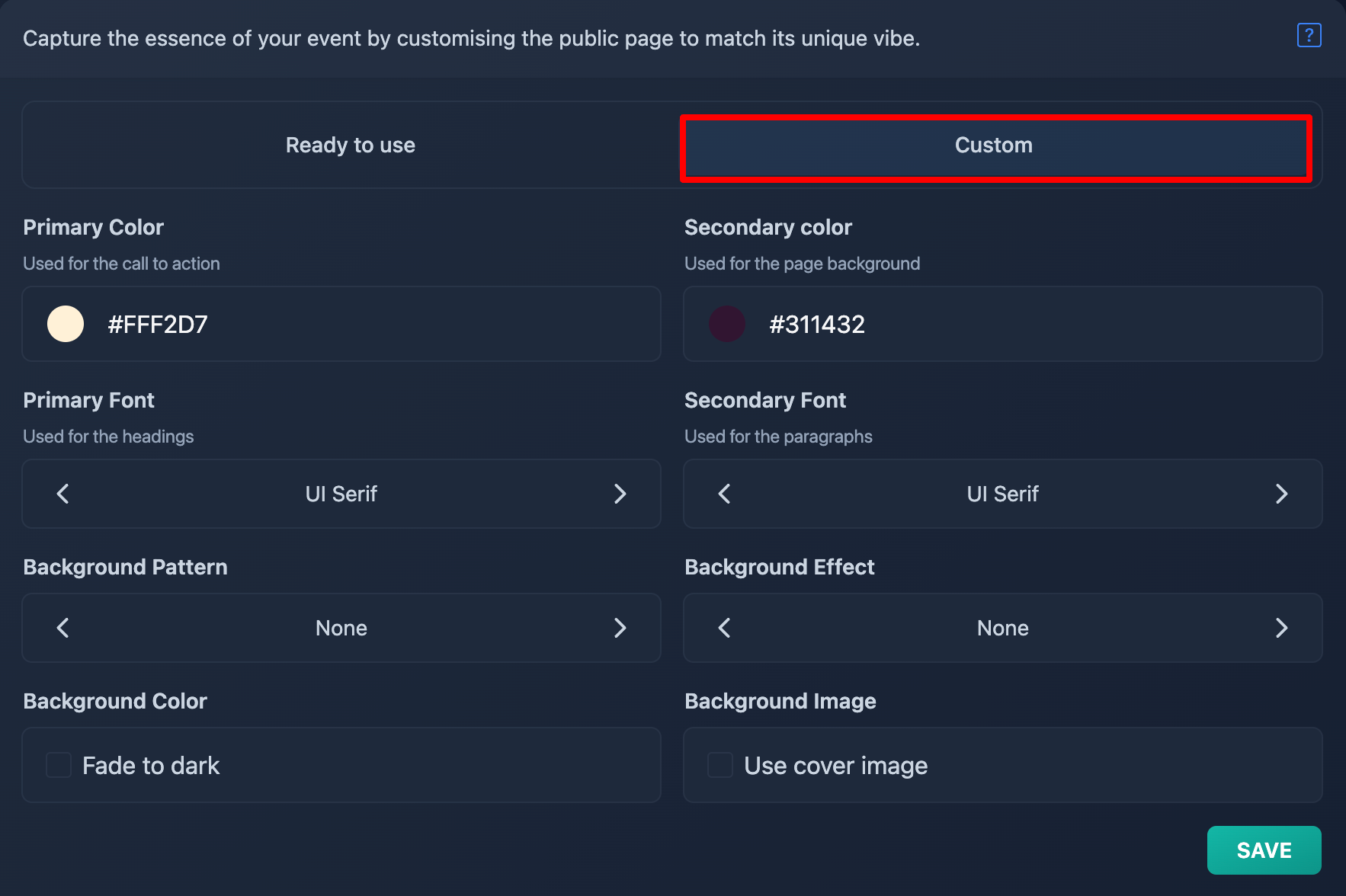The height and width of the screenshot is (896, 1346).
Task: Click the Background Effect 'None' value
Action: [x=1003, y=628]
